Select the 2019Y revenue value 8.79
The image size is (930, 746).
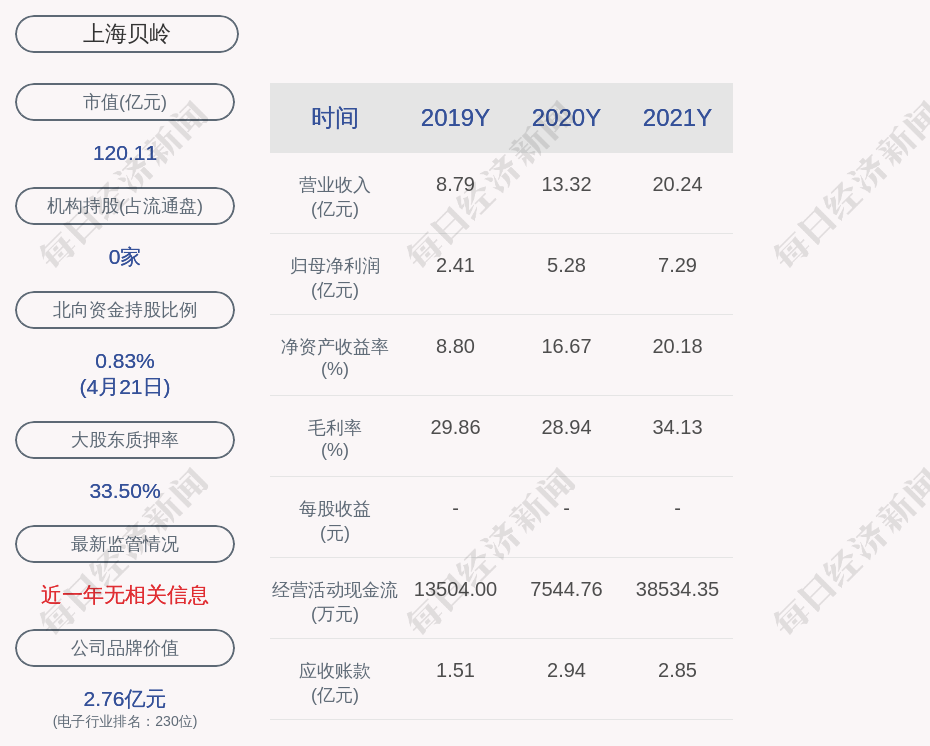(455, 184)
